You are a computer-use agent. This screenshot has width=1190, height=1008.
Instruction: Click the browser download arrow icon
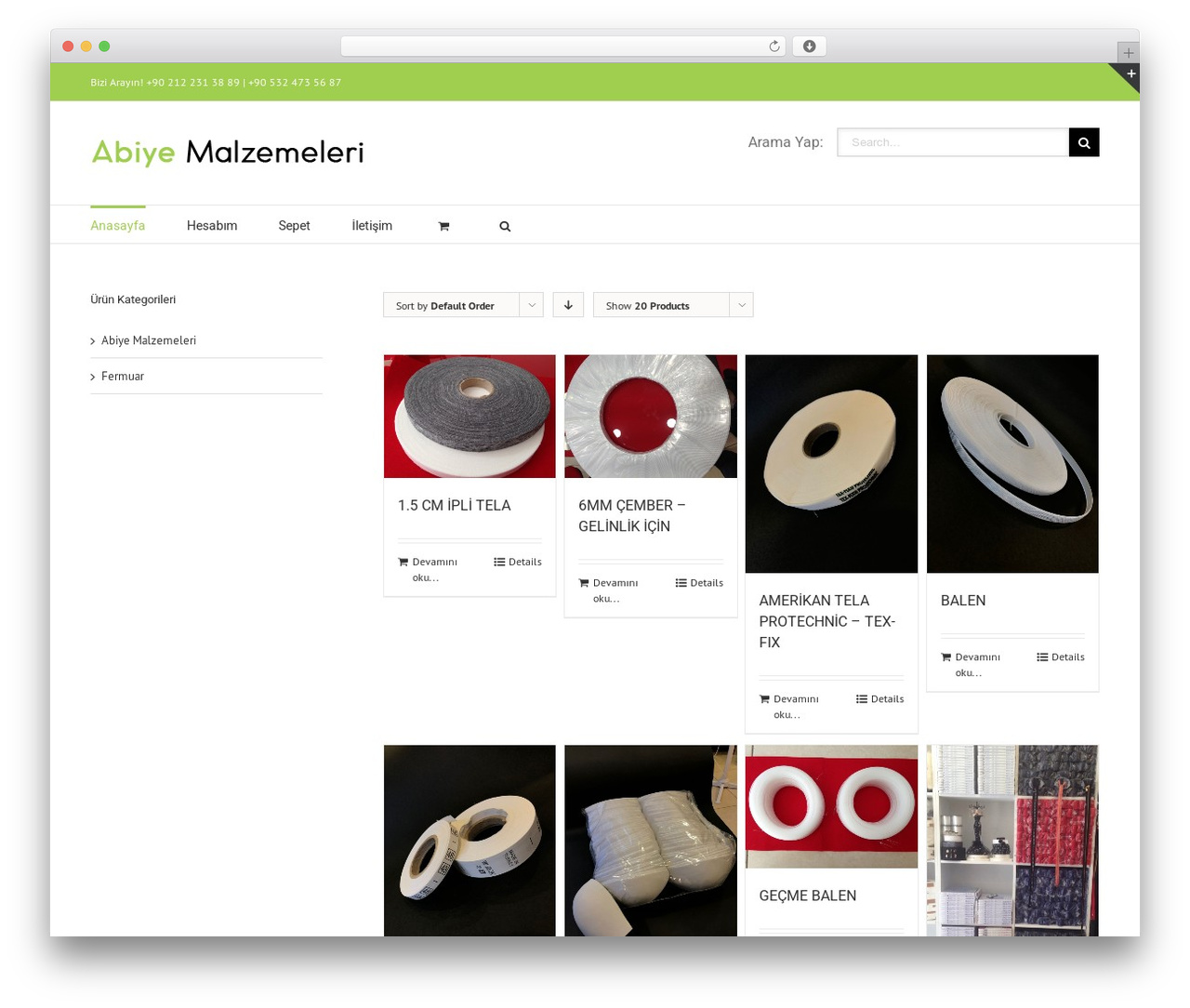[810, 46]
